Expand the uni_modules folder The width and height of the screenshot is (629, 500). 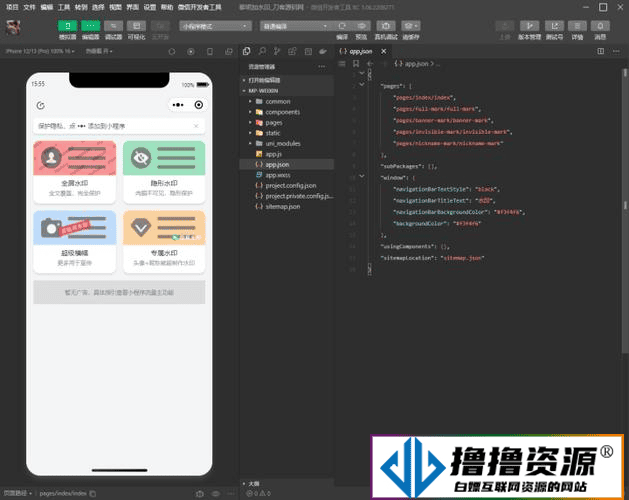click(287, 143)
